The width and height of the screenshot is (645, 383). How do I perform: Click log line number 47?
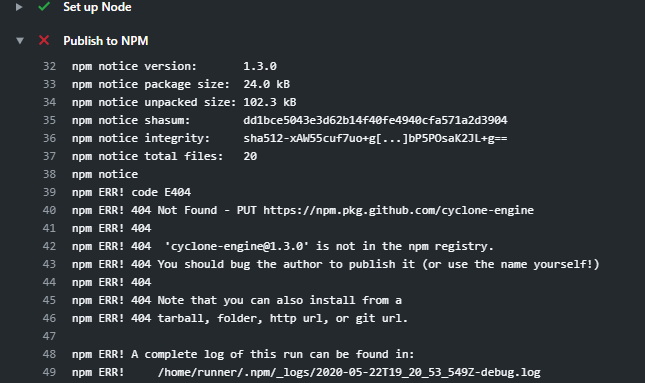click(x=49, y=336)
